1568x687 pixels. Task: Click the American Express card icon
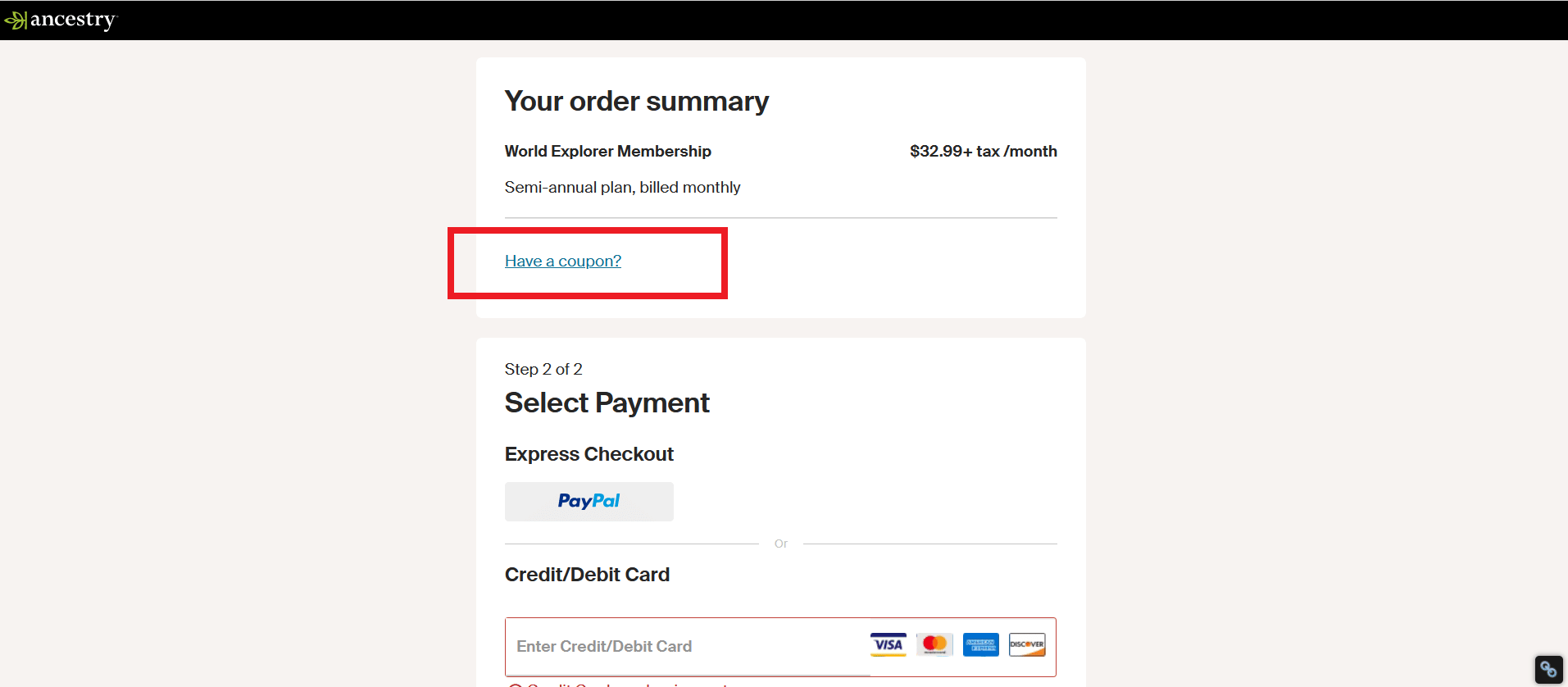pyautogui.click(x=980, y=645)
